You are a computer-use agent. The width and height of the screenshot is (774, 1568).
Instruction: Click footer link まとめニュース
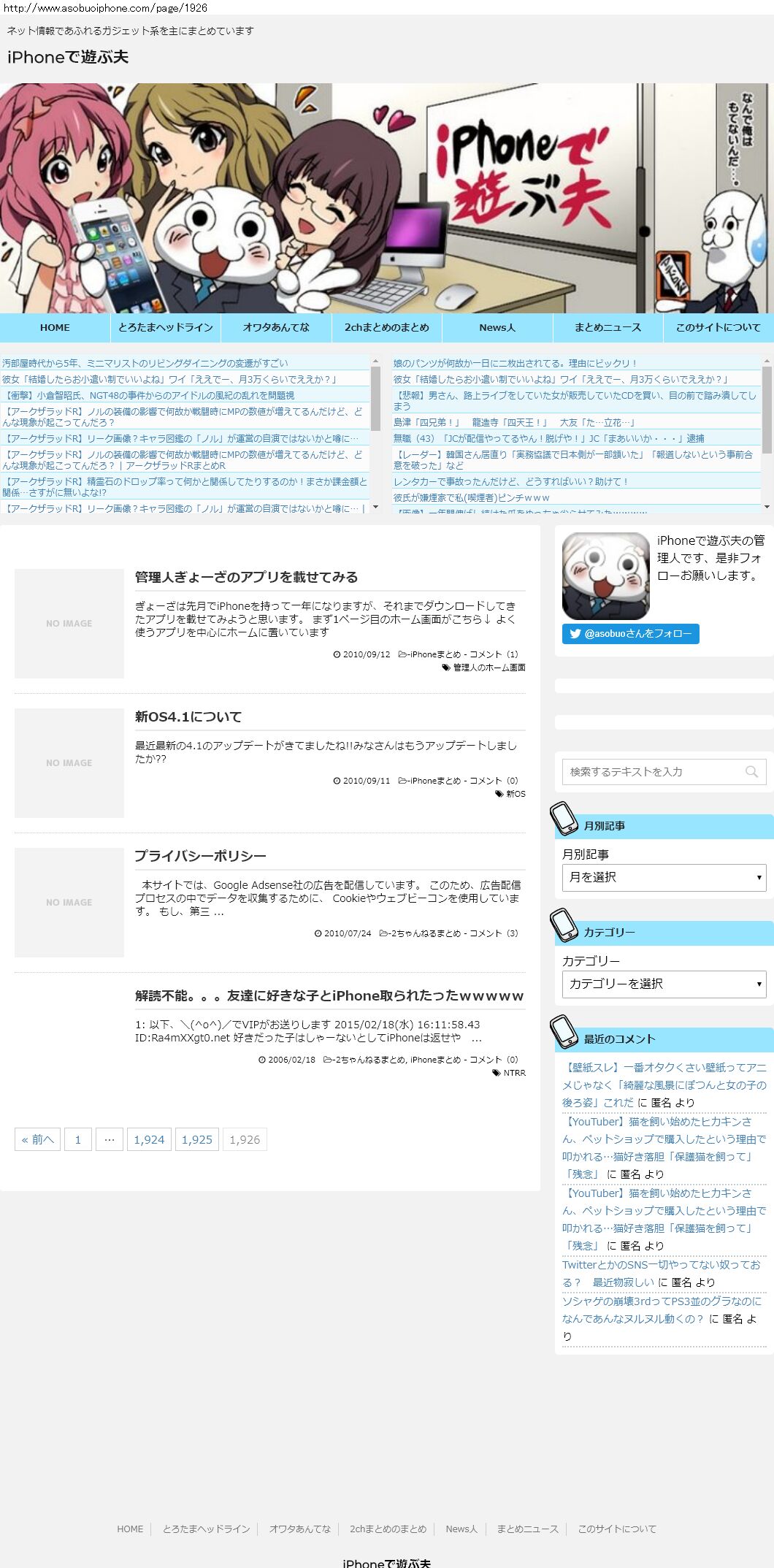coord(527,1529)
